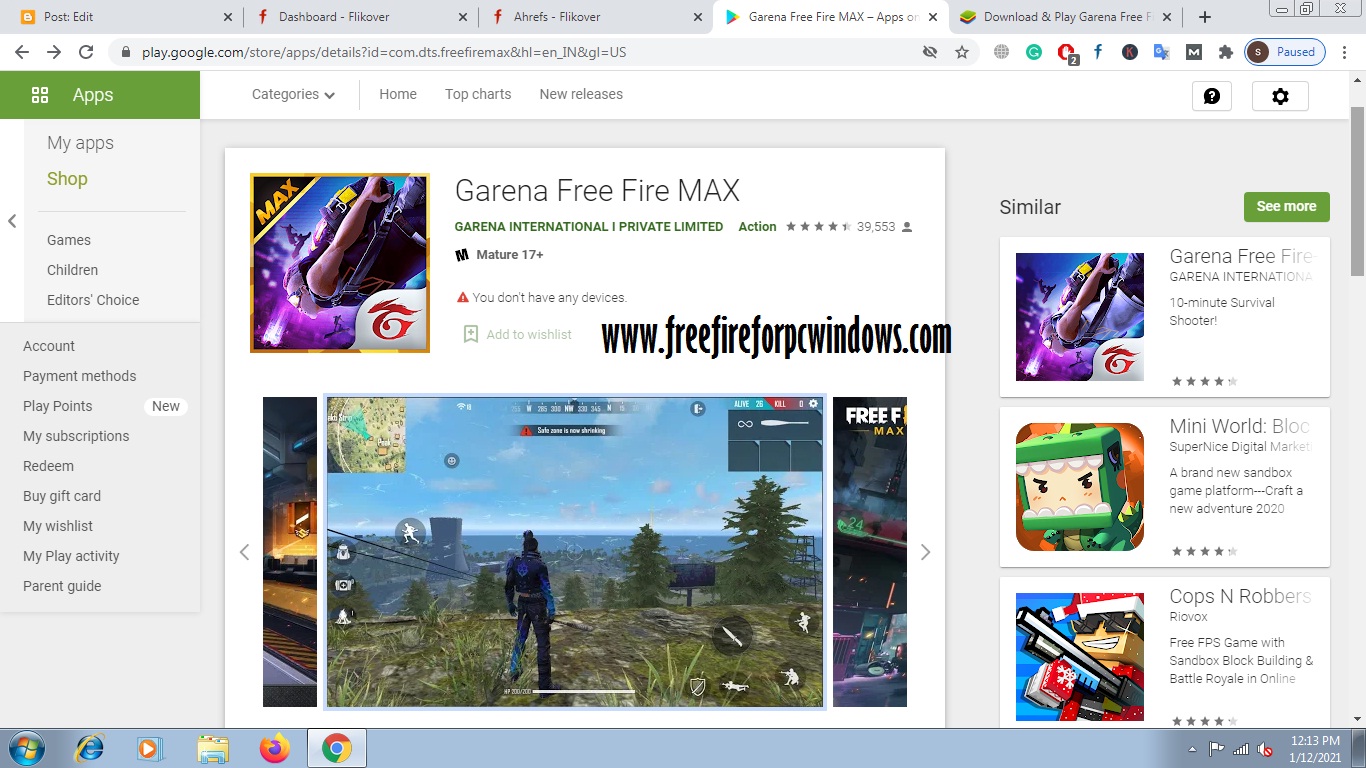The width and height of the screenshot is (1366, 768).
Task: Switch to Ahrefs - Flikover tab
Action: coord(594,17)
